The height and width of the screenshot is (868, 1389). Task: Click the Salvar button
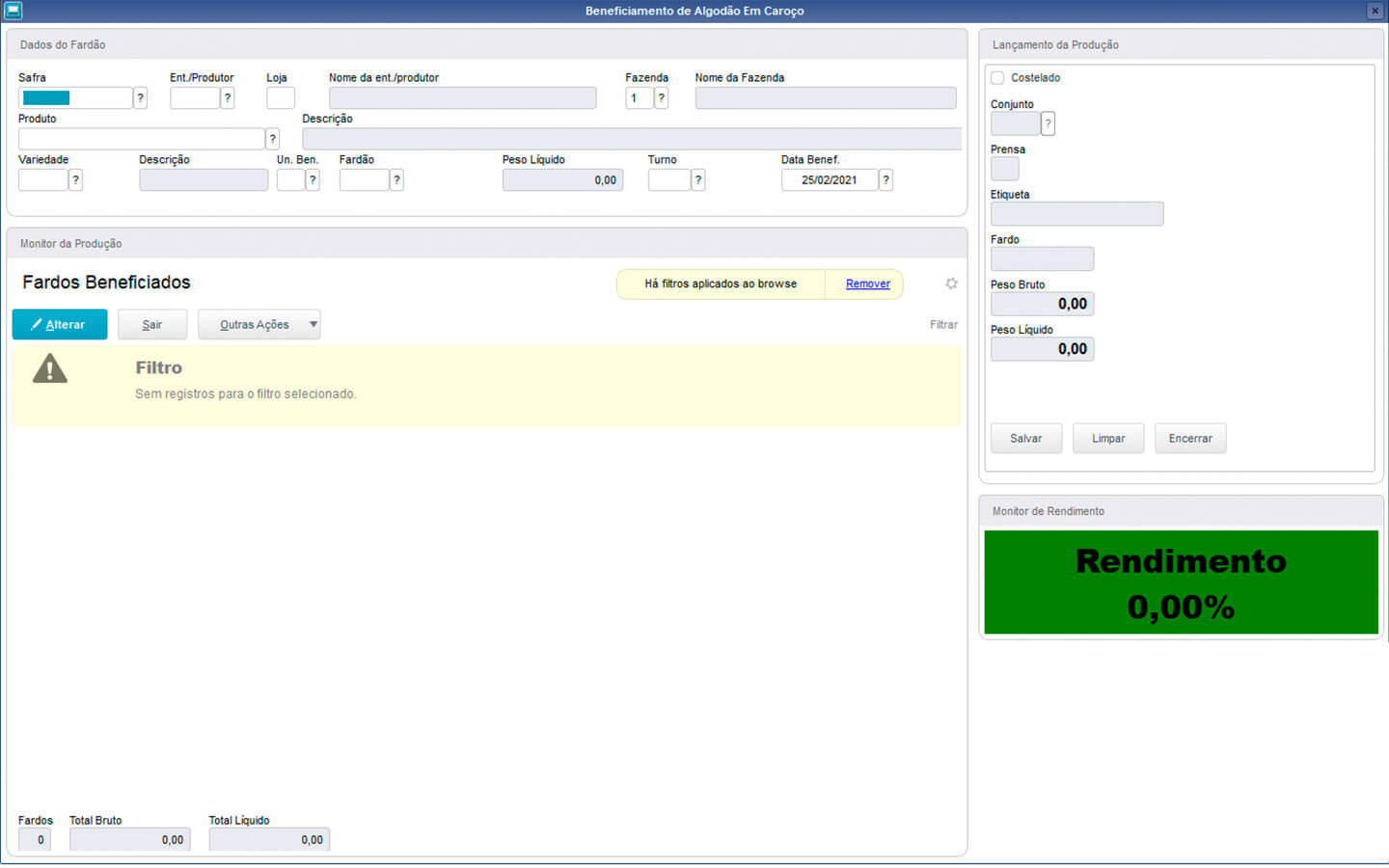1025,438
